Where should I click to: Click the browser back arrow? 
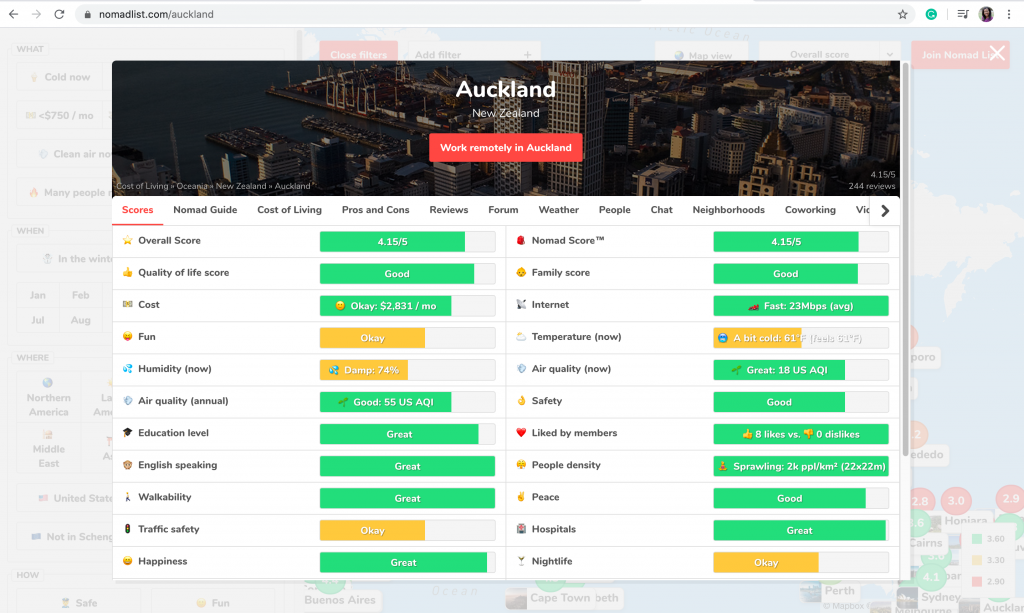click(13, 15)
